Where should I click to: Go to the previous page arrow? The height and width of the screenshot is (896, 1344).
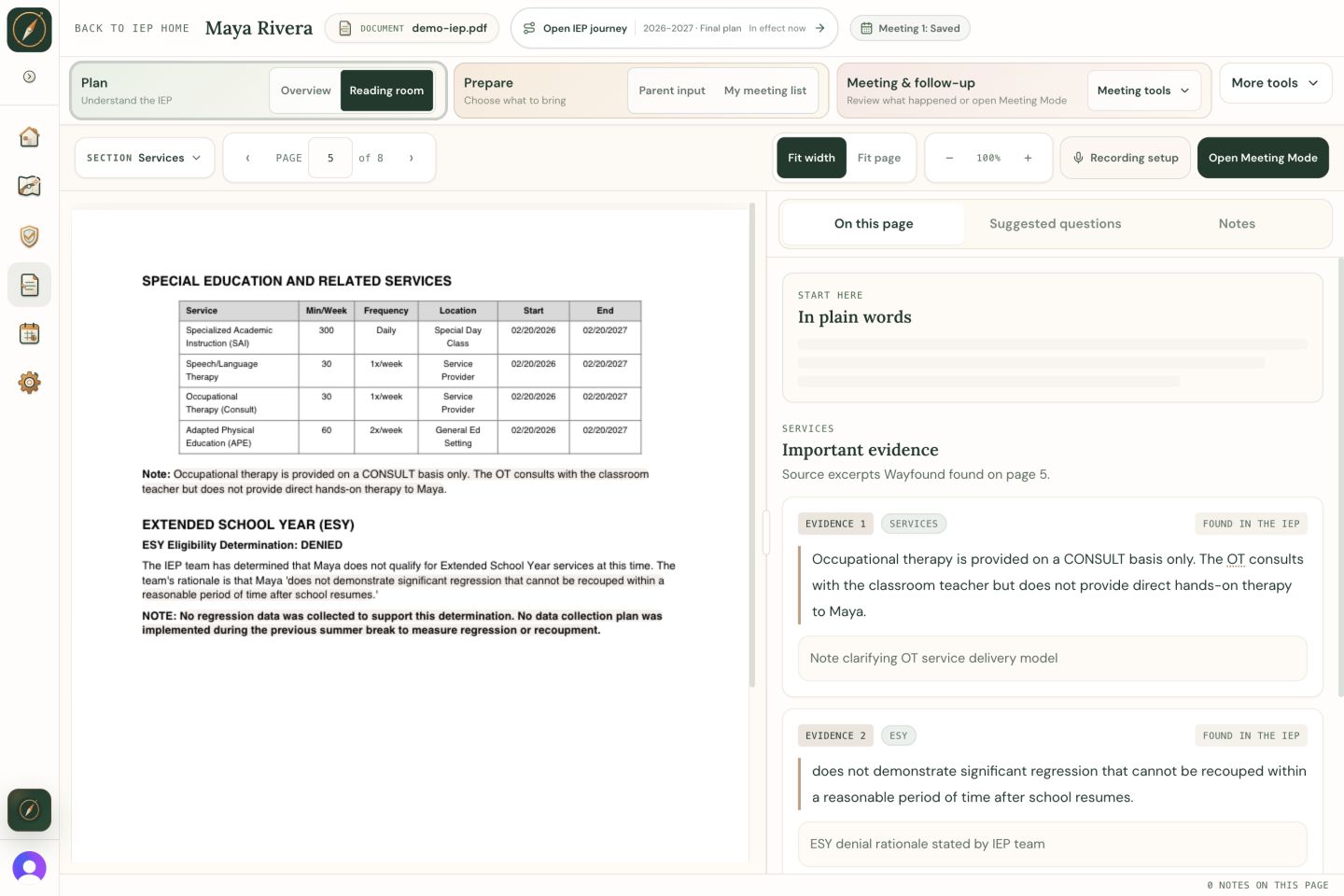tap(247, 158)
